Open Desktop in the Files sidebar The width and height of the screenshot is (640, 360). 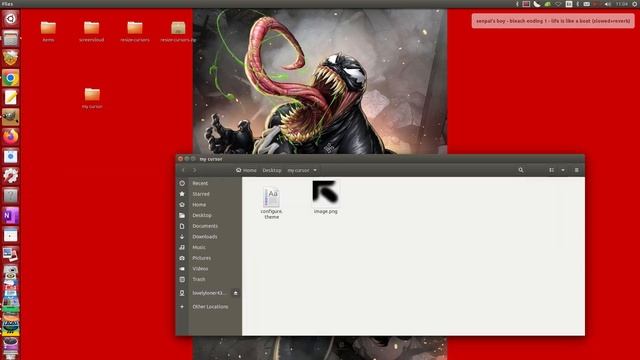pyautogui.click(x=209, y=215)
